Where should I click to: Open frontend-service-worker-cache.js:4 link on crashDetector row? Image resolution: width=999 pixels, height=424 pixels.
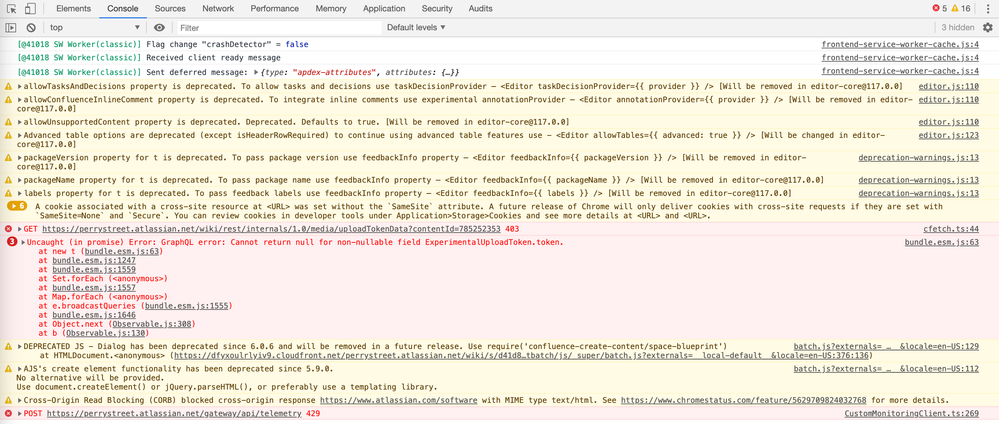pos(900,45)
